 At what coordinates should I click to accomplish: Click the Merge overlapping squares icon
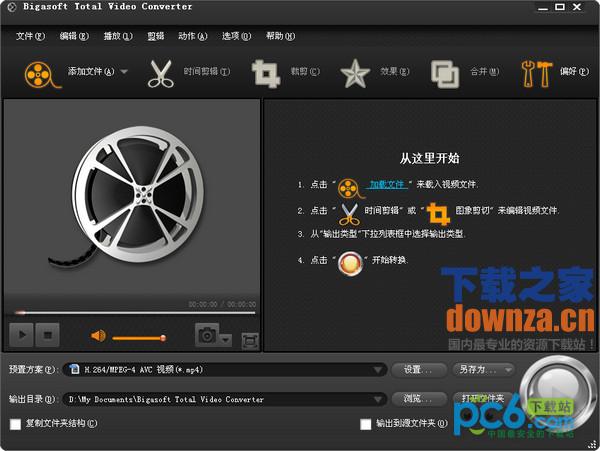pos(445,74)
